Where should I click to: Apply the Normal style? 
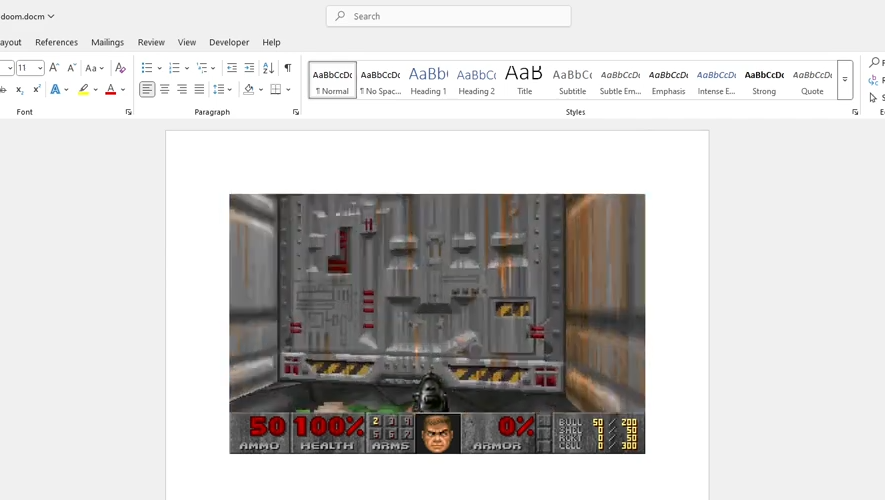click(332, 80)
